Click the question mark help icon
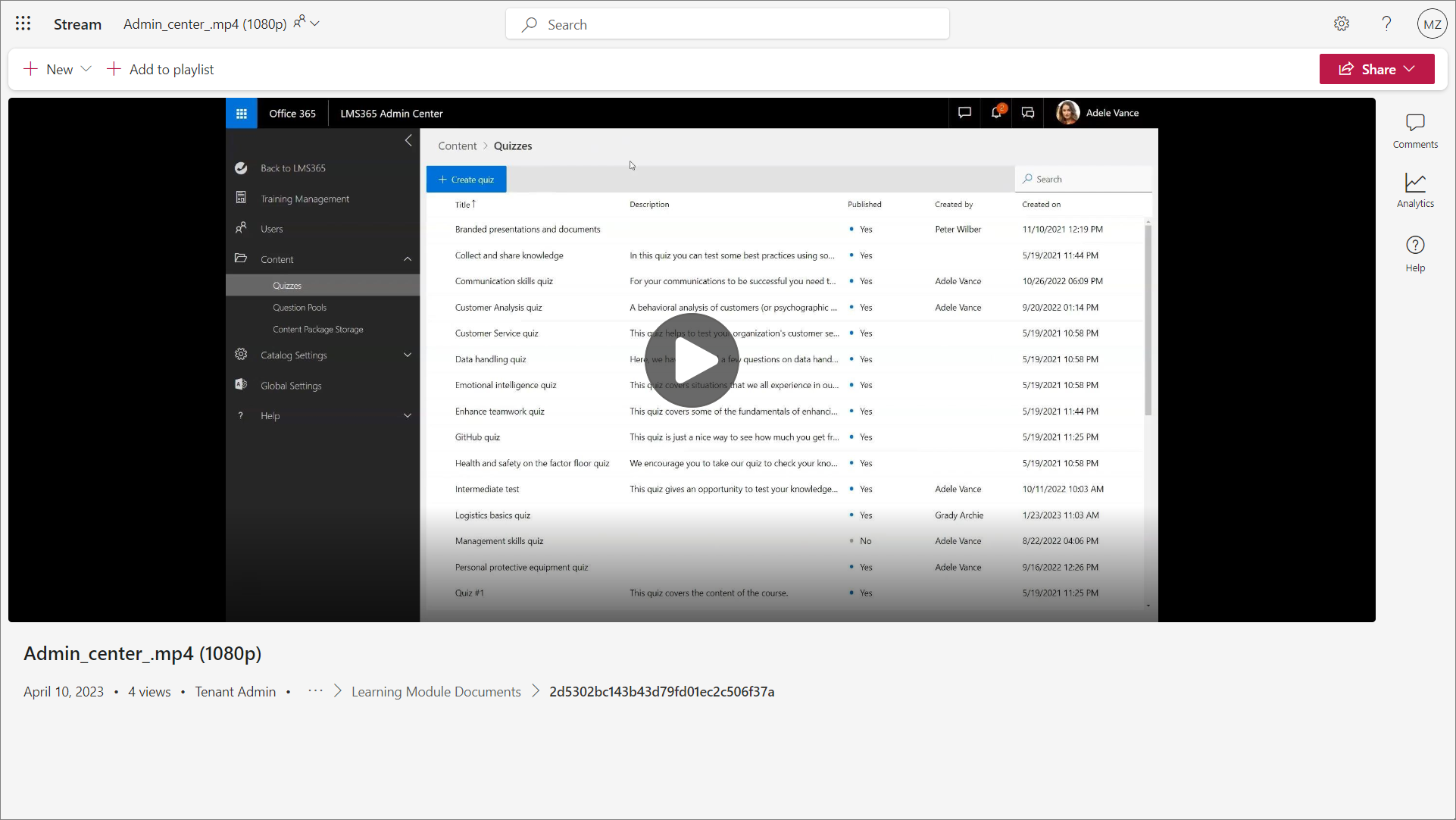The width and height of the screenshot is (1456, 820). (1386, 23)
